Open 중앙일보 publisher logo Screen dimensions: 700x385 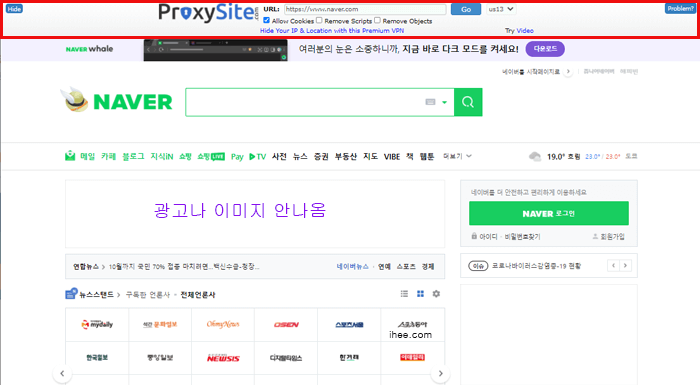tap(160, 358)
